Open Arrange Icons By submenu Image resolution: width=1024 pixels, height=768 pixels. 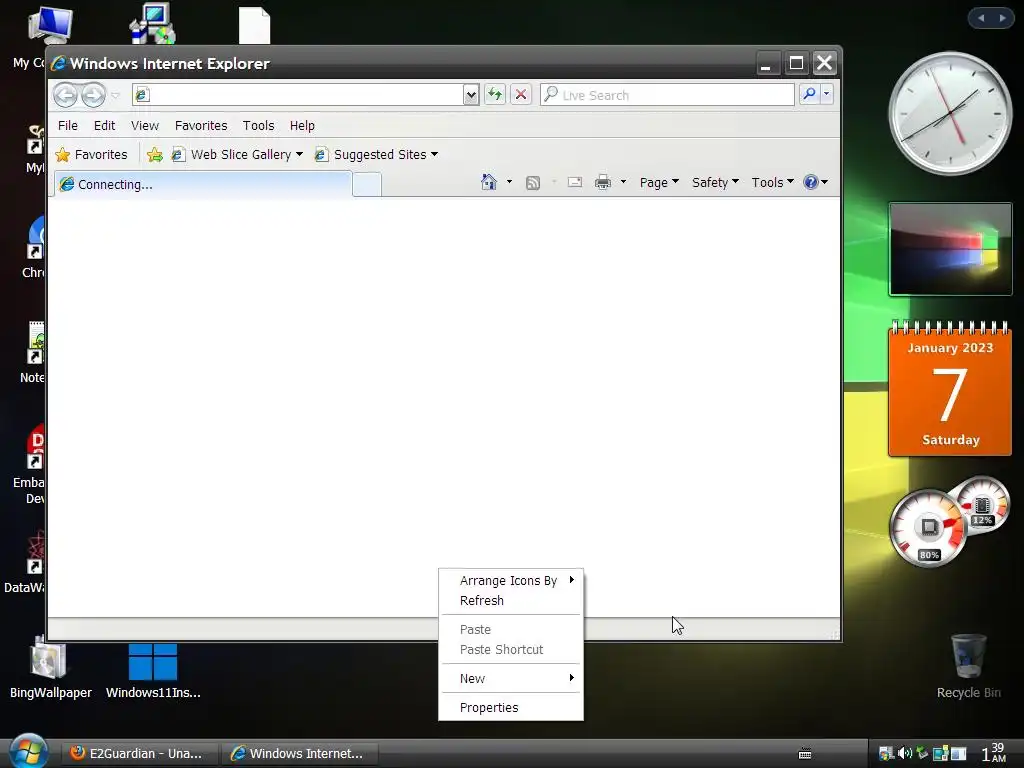(x=511, y=581)
